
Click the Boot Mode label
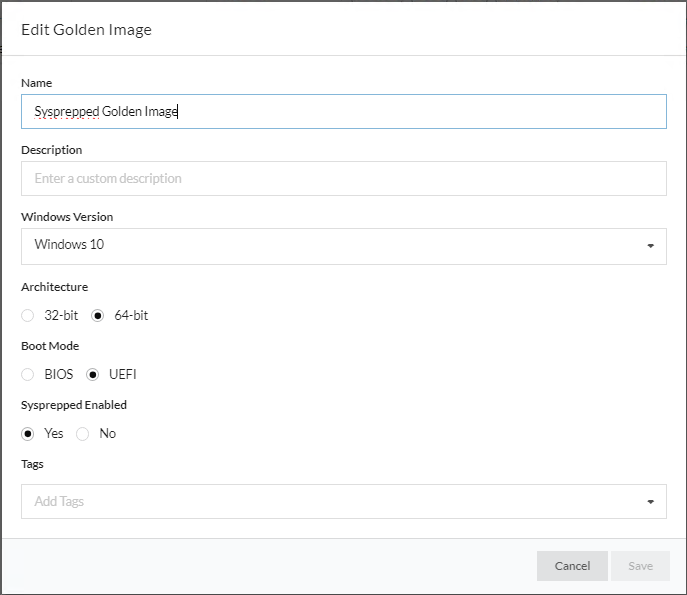coord(50,346)
